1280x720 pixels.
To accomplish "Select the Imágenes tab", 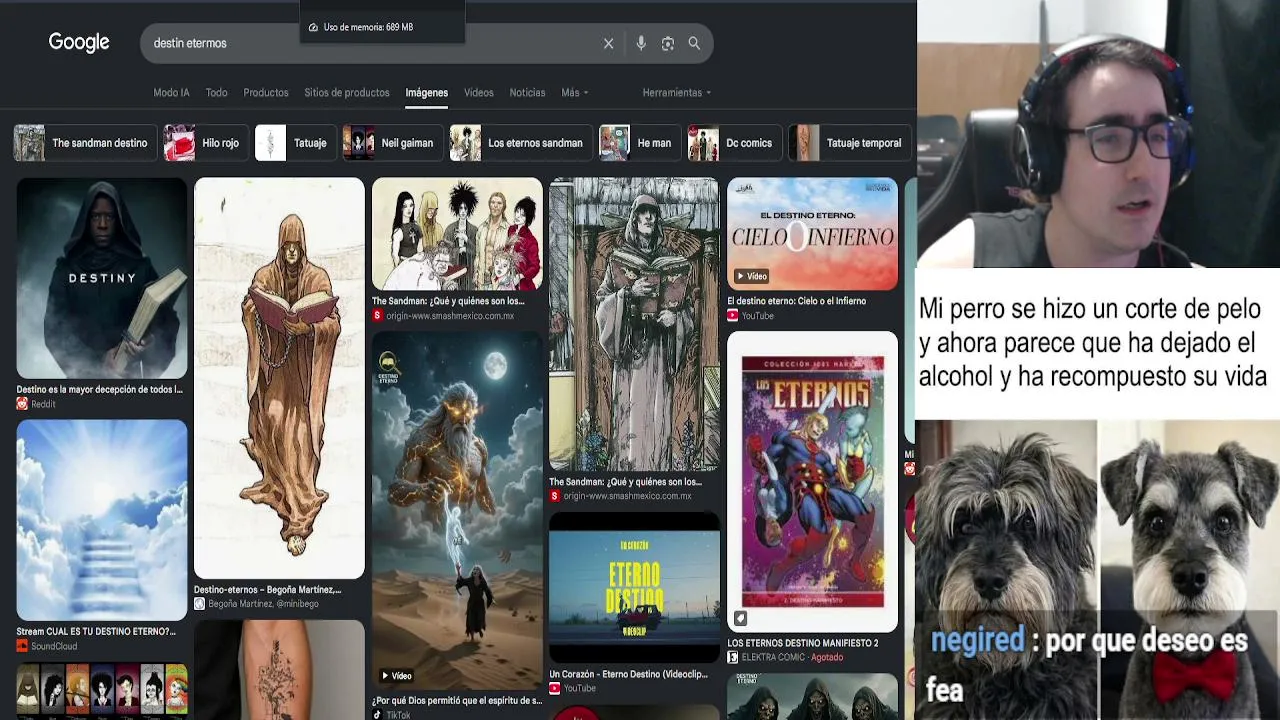I will [x=426, y=92].
